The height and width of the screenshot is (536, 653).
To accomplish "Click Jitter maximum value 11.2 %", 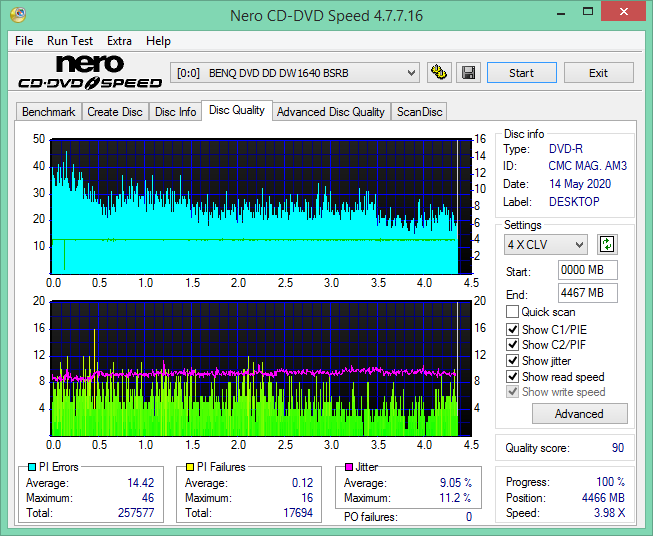I will pyautogui.click(x=456, y=498).
